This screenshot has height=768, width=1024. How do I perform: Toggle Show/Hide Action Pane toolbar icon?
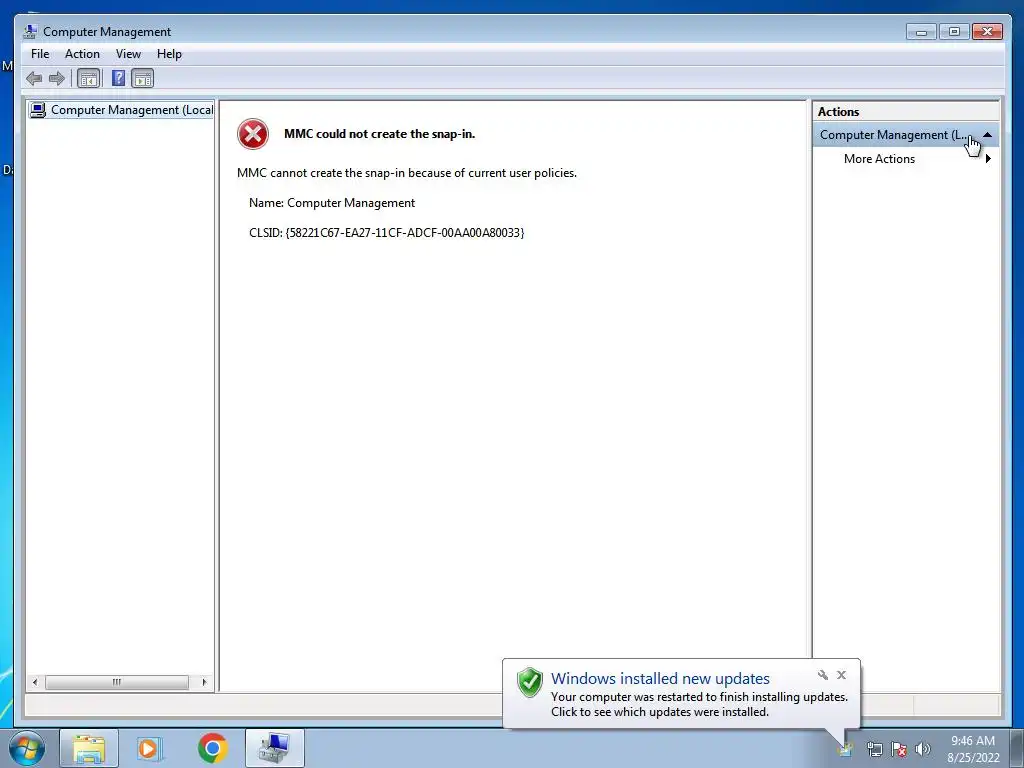142,79
